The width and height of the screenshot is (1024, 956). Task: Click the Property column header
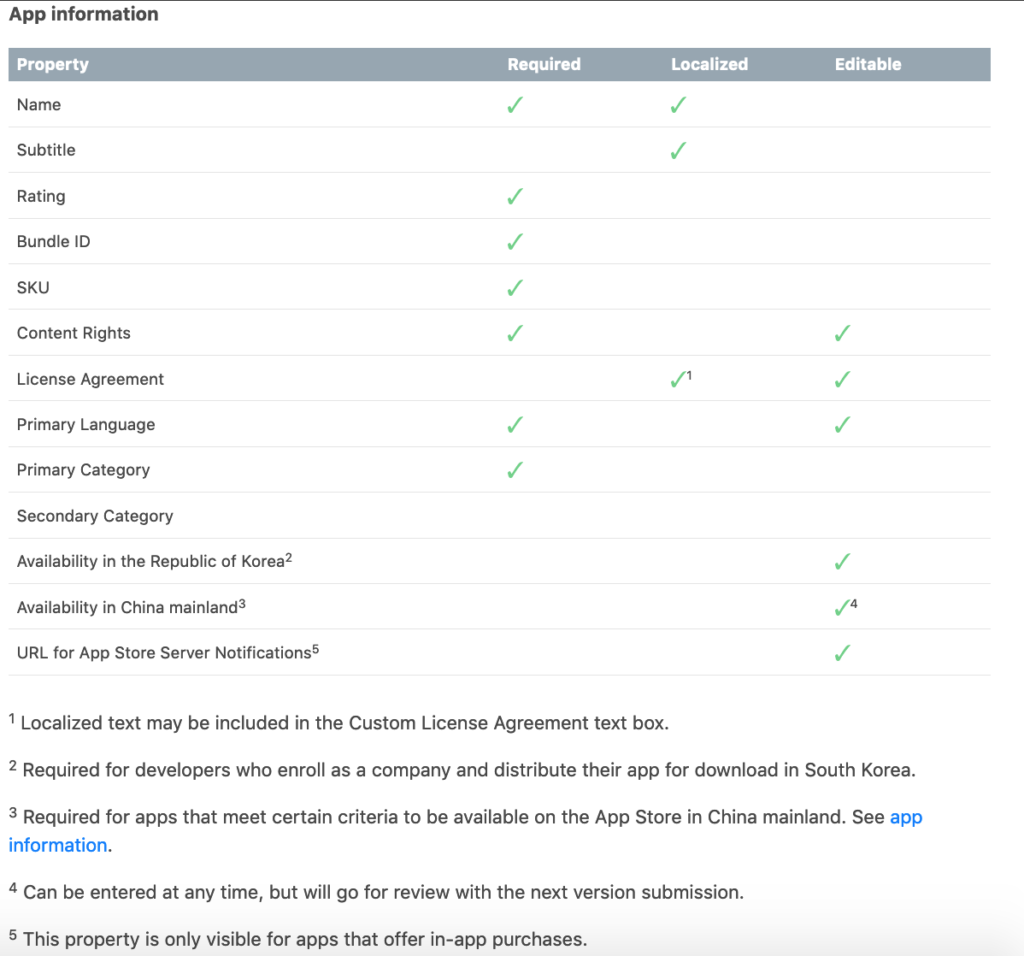click(x=52, y=64)
